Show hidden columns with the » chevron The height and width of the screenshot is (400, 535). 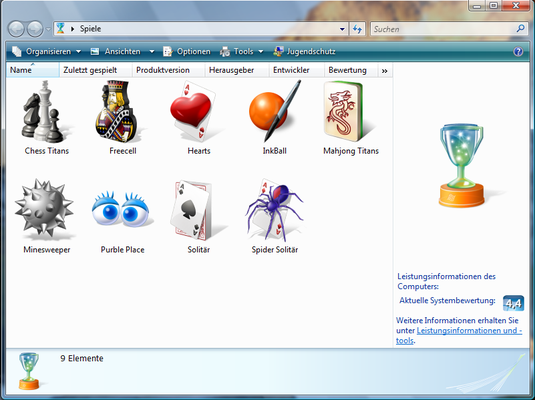(385, 71)
